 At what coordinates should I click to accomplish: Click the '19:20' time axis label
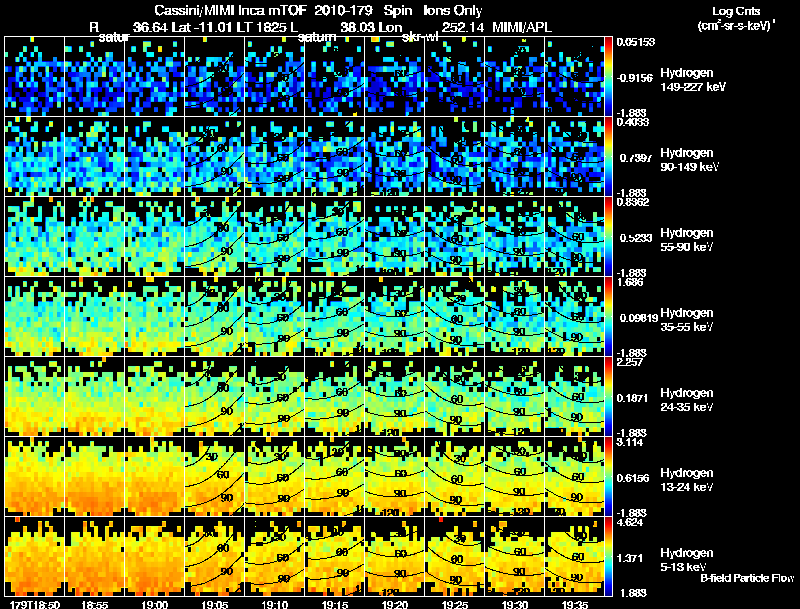(394, 604)
